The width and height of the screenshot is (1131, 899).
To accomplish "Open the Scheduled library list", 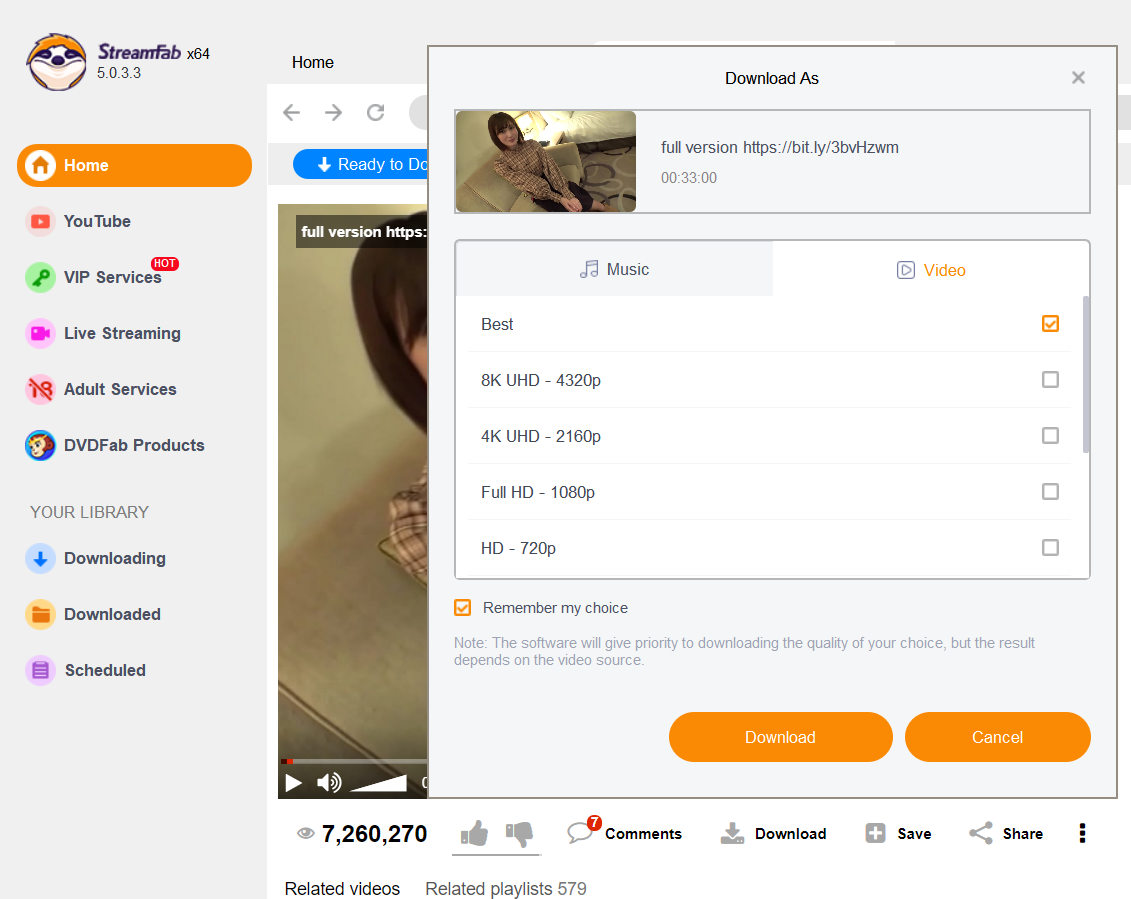I will pyautogui.click(x=86, y=670).
